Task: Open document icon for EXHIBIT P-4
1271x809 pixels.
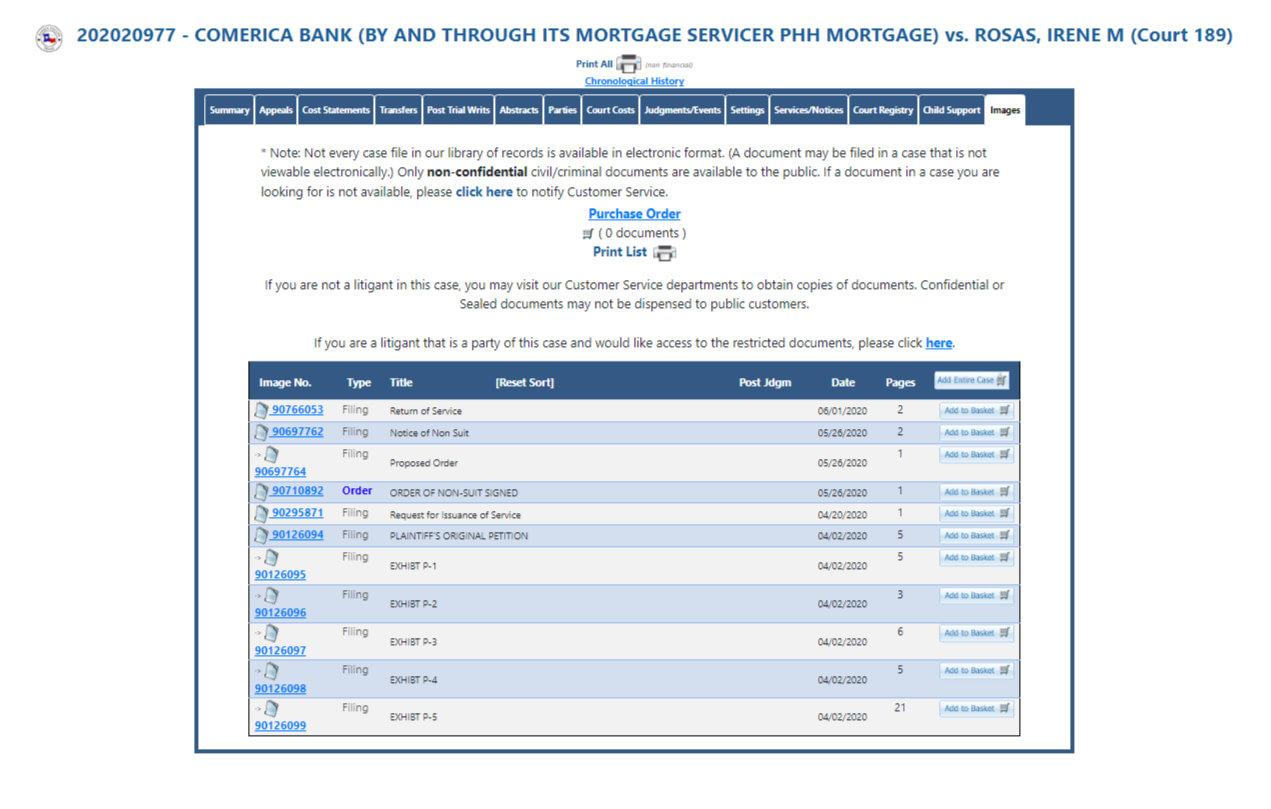Action: [x=271, y=671]
